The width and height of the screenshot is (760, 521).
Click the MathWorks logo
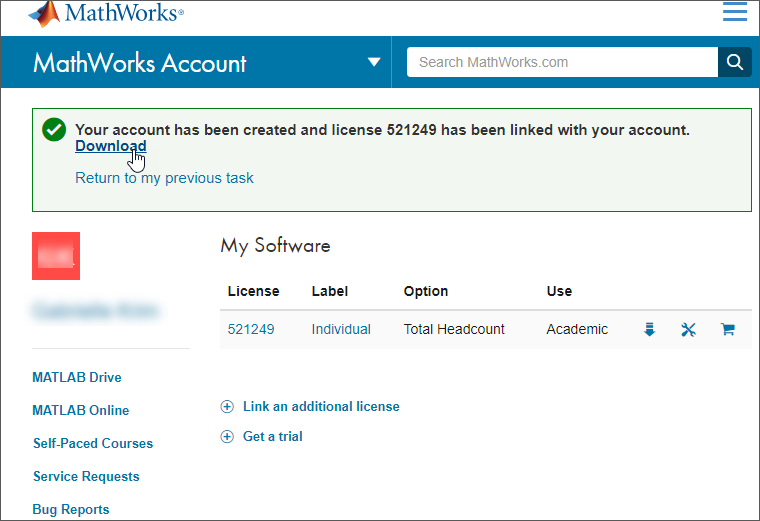[x=106, y=14]
